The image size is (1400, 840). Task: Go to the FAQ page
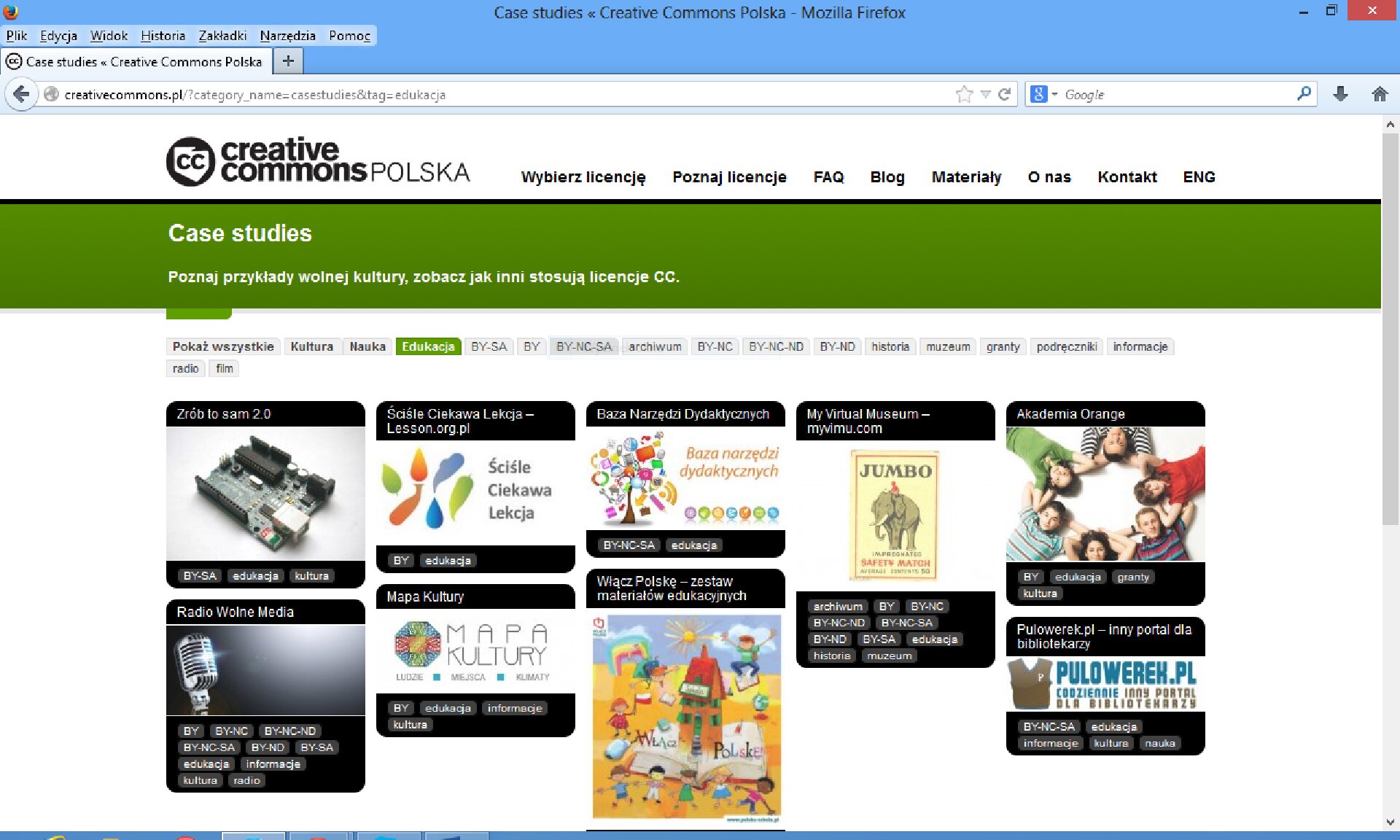[828, 177]
